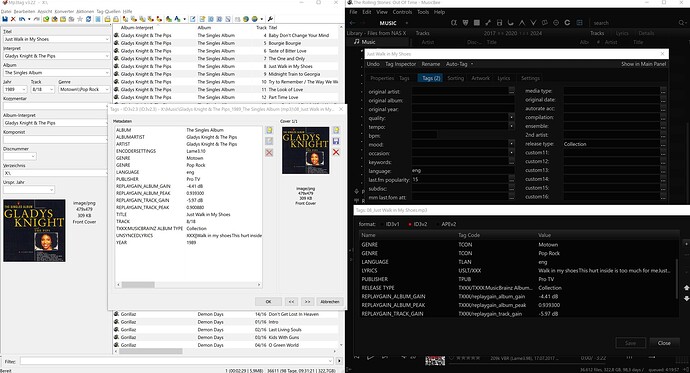Click move-up arrow beside MusicBee tag list
Image resolution: width=690 pixels, height=373 pixels.
point(686,288)
